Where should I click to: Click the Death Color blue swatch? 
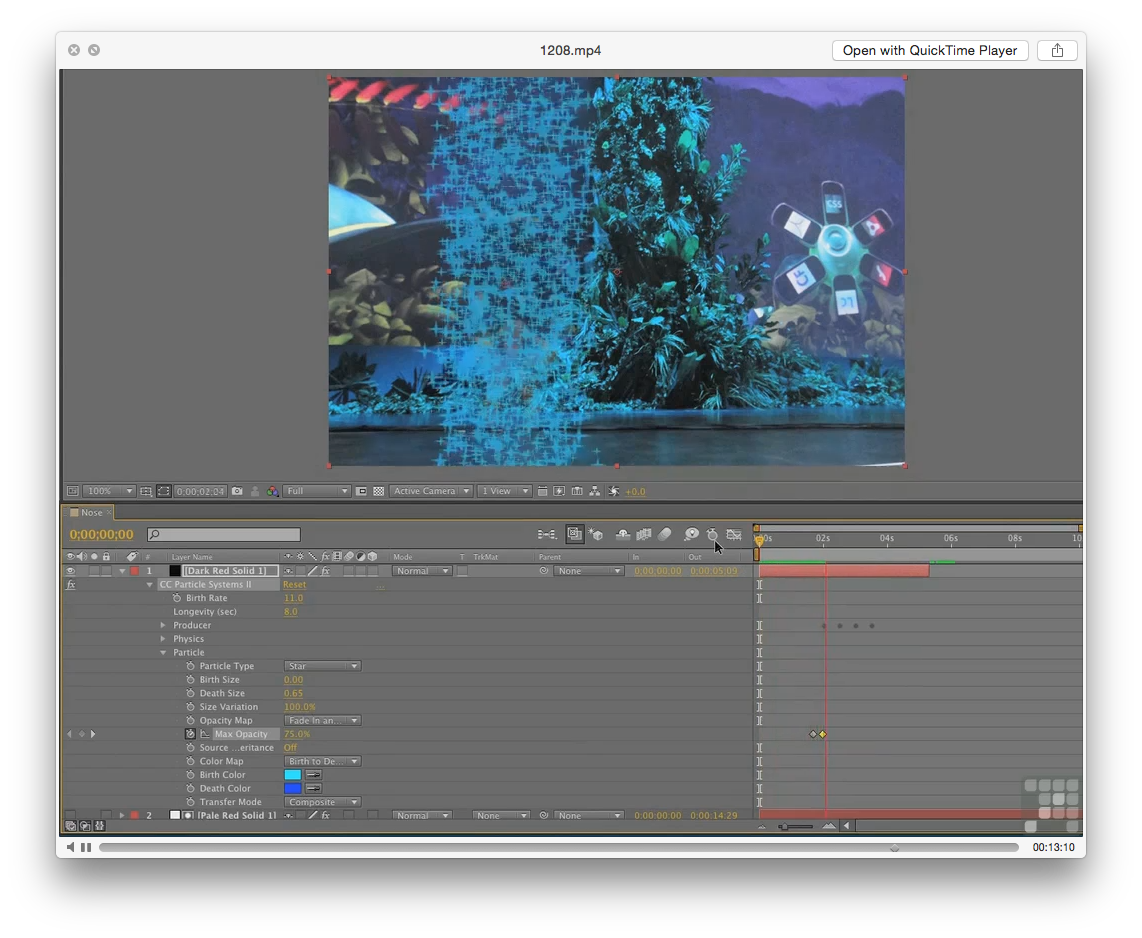(x=293, y=789)
